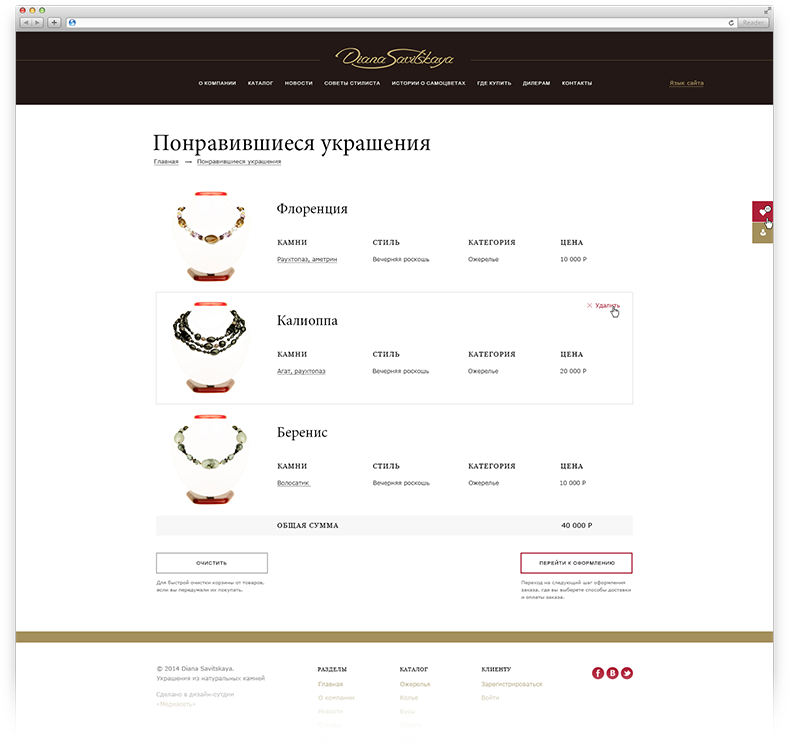Screen dimensions: 790x745
Task: Click the Diana Savitskaya logo
Action: (394, 58)
